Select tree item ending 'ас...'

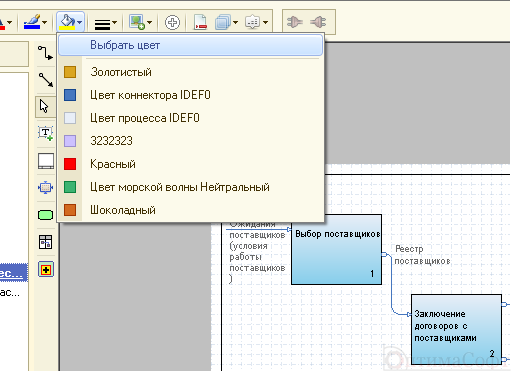point(10,293)
